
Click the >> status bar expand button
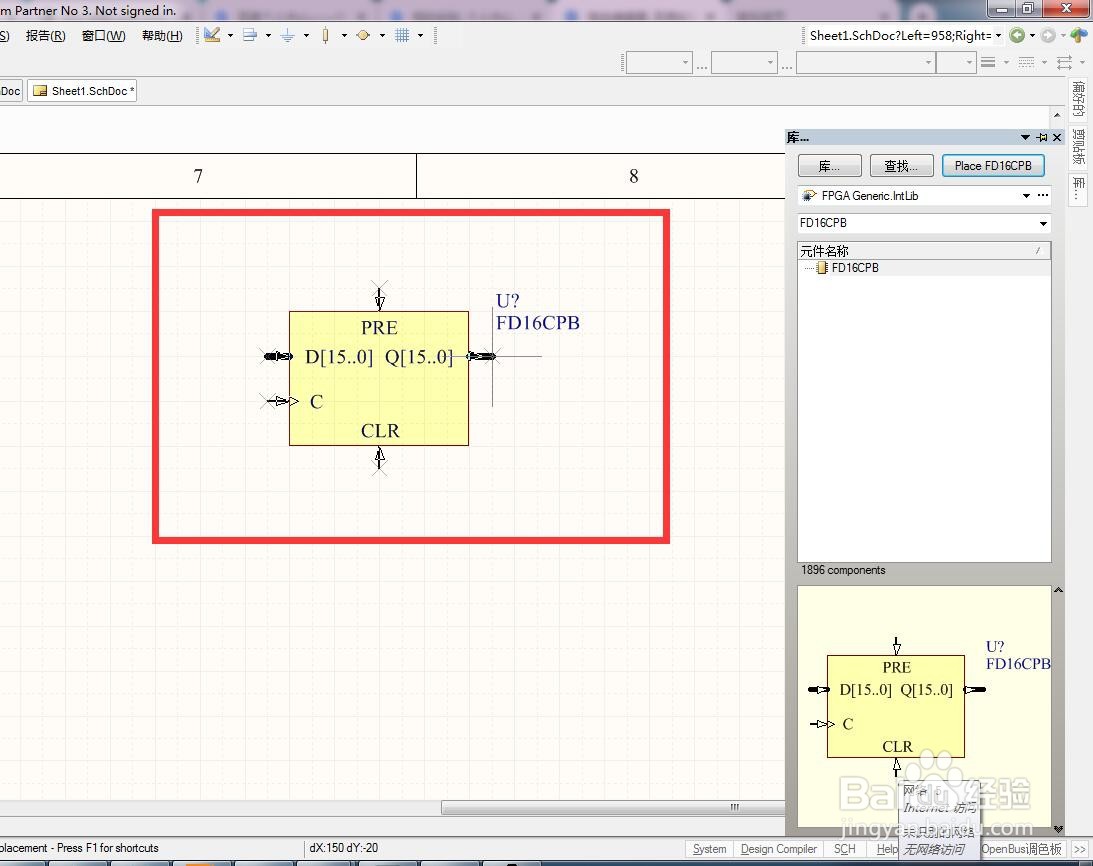click(1080, 849)
